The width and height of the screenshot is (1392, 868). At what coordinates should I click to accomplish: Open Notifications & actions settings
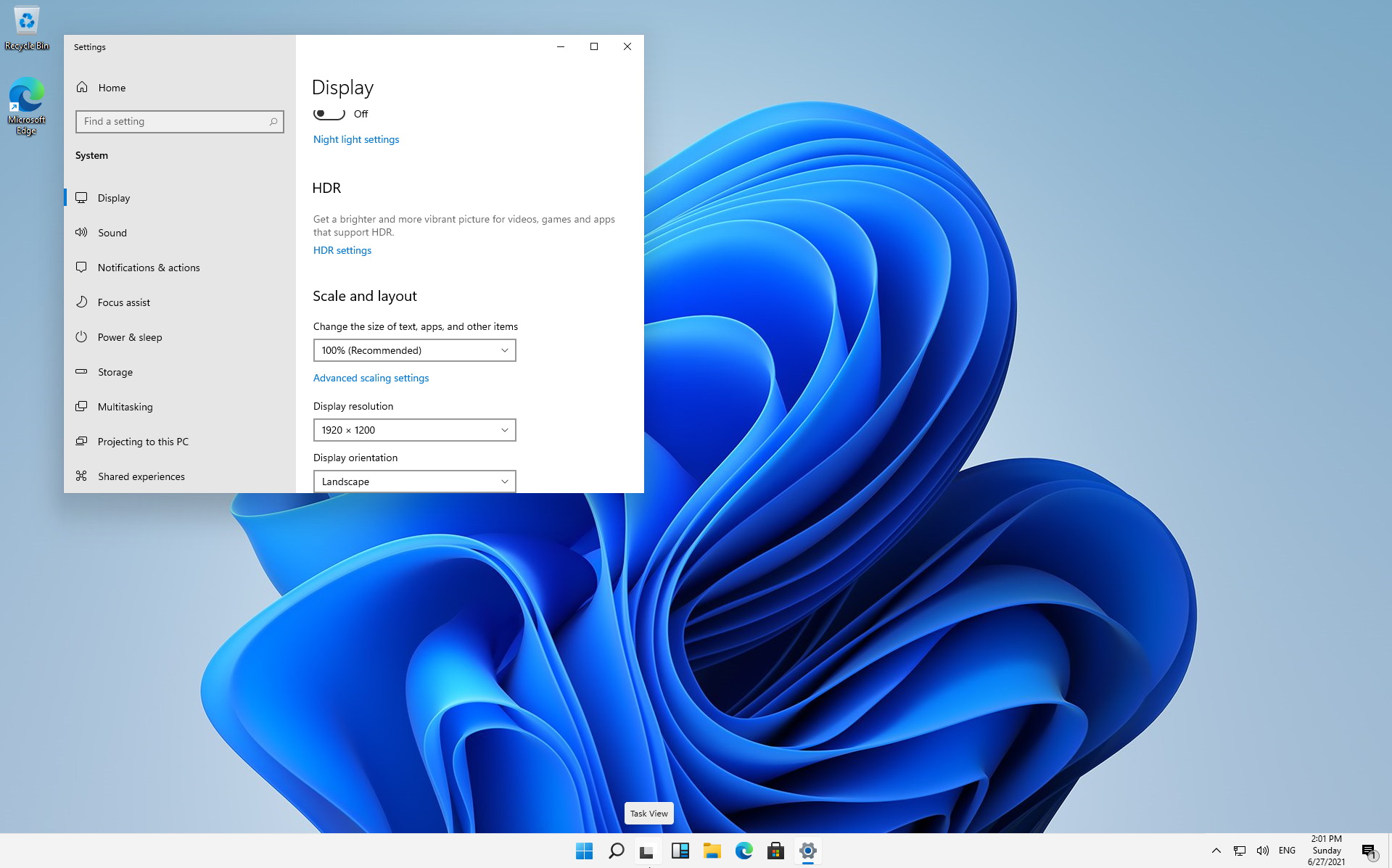tap(149, 268)
